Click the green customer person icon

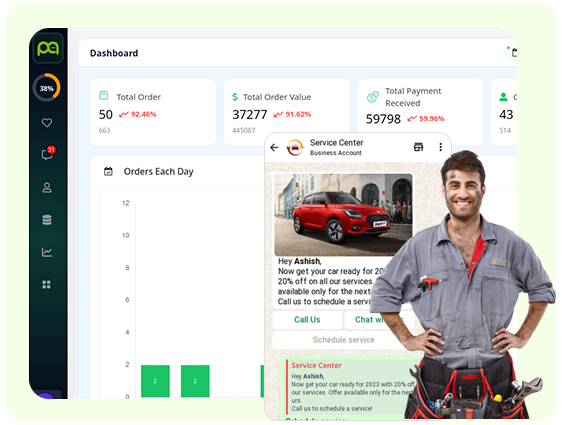tap(503, 97)
